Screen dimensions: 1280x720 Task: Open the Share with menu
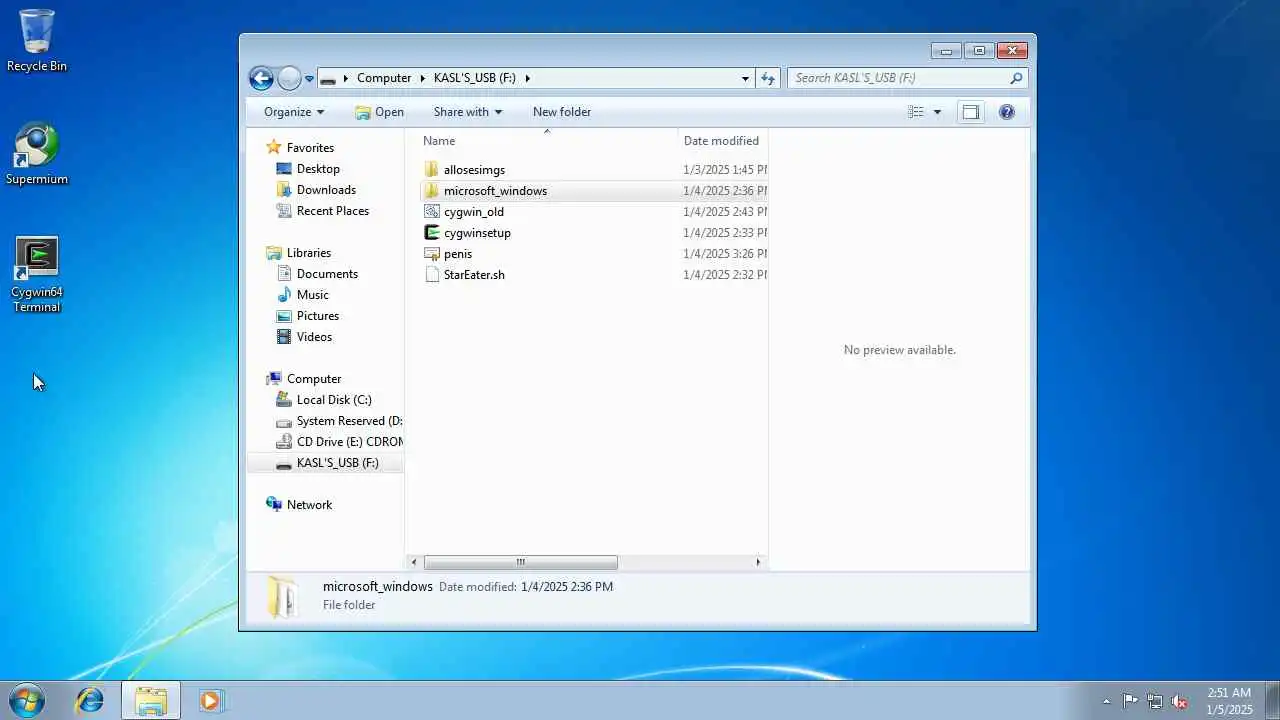pyautogui.click(x=468, y=112)
